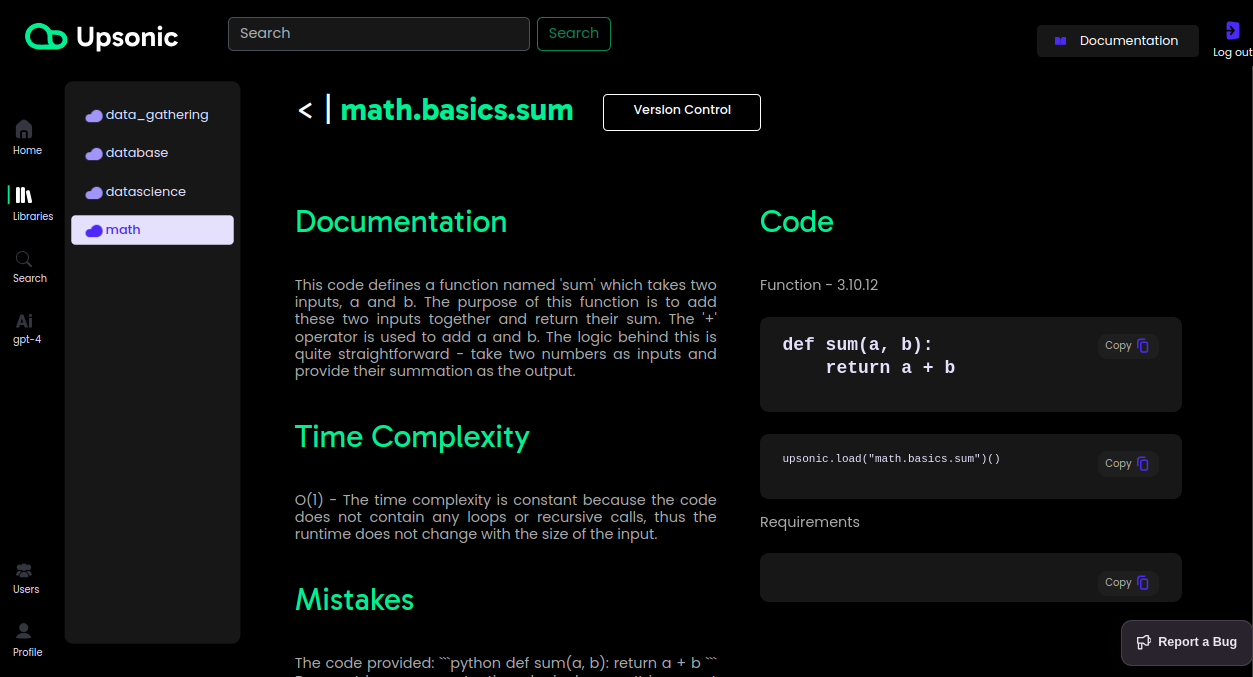Click the Upsonic logo

tap(101, 37)
